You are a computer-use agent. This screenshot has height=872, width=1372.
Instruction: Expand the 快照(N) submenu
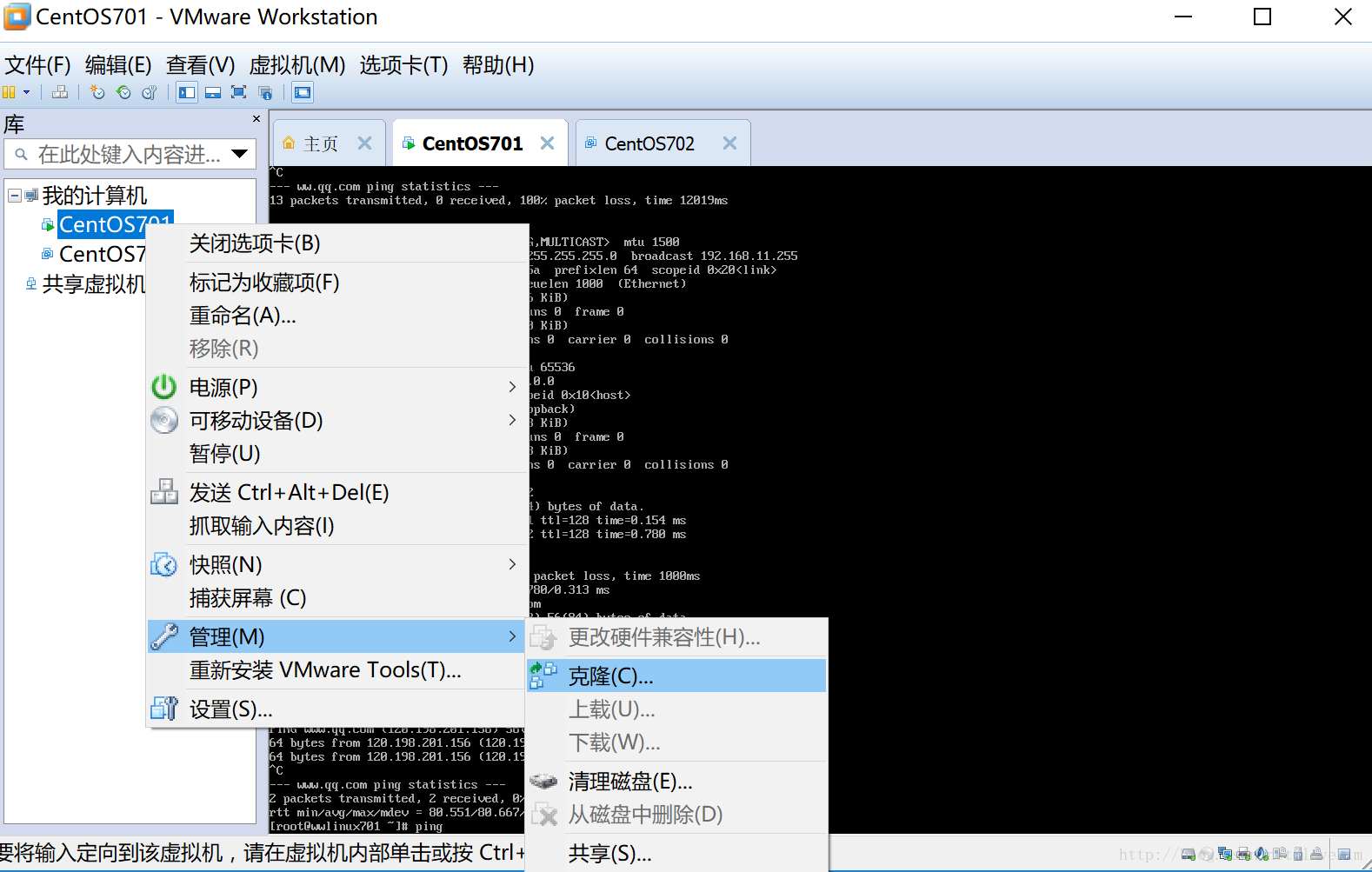tap(337, 565)
